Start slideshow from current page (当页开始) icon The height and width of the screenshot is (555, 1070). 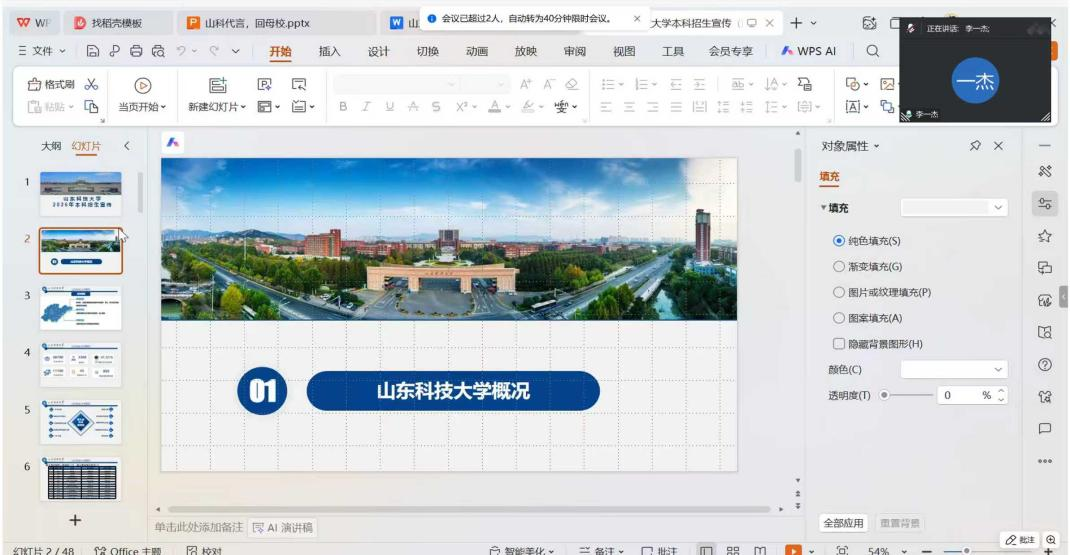point(143,86)
